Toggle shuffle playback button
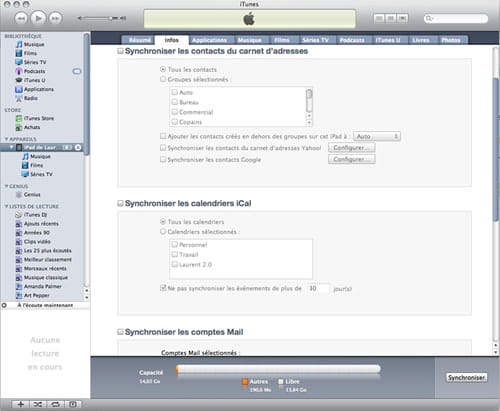The image size is (500, 411). point(38,404)
